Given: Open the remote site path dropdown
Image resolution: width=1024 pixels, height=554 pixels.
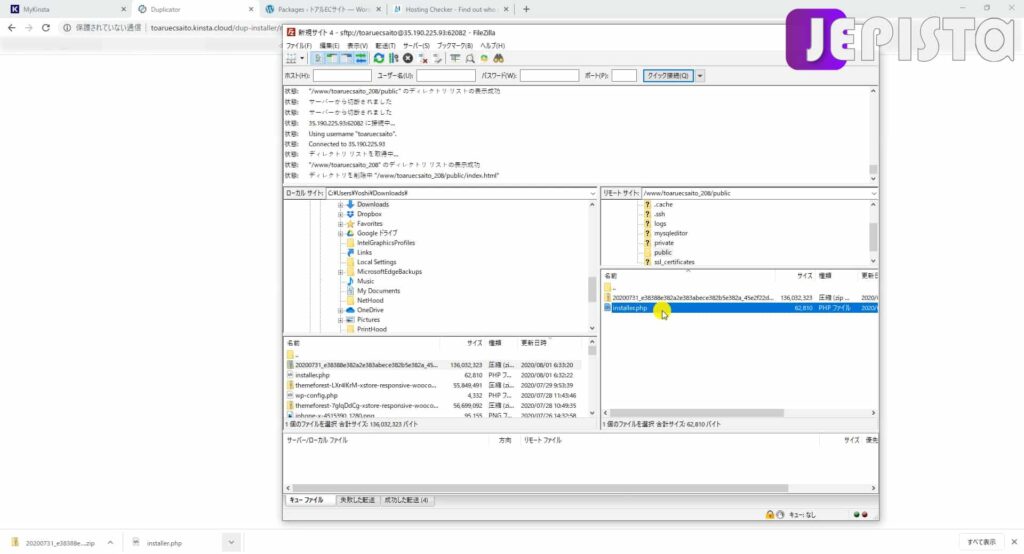Looking at the screenshot, I should point(873,193).
